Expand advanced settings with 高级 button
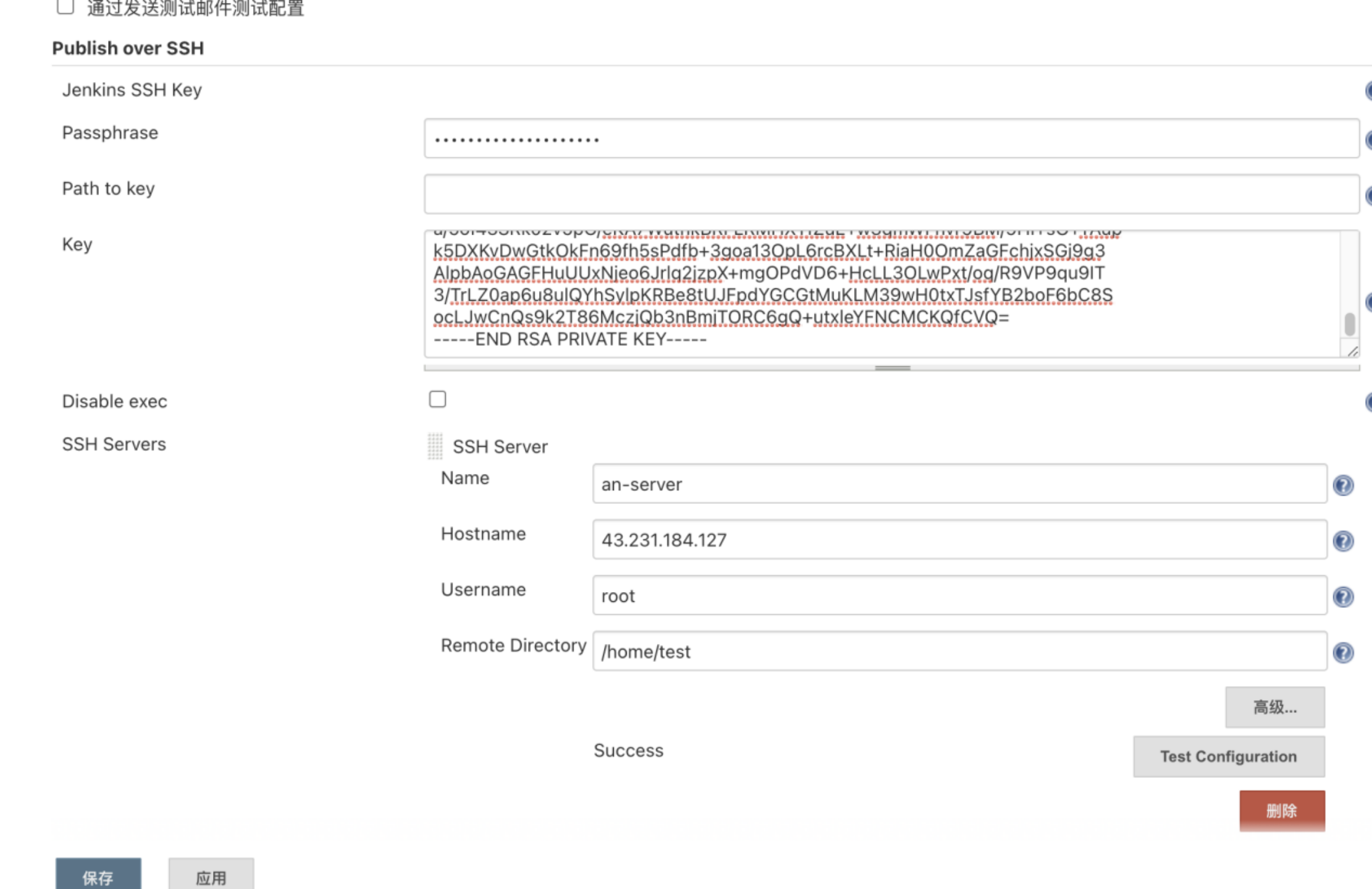The width and height of the screenshot is (1372, 889). [1274, 707]
